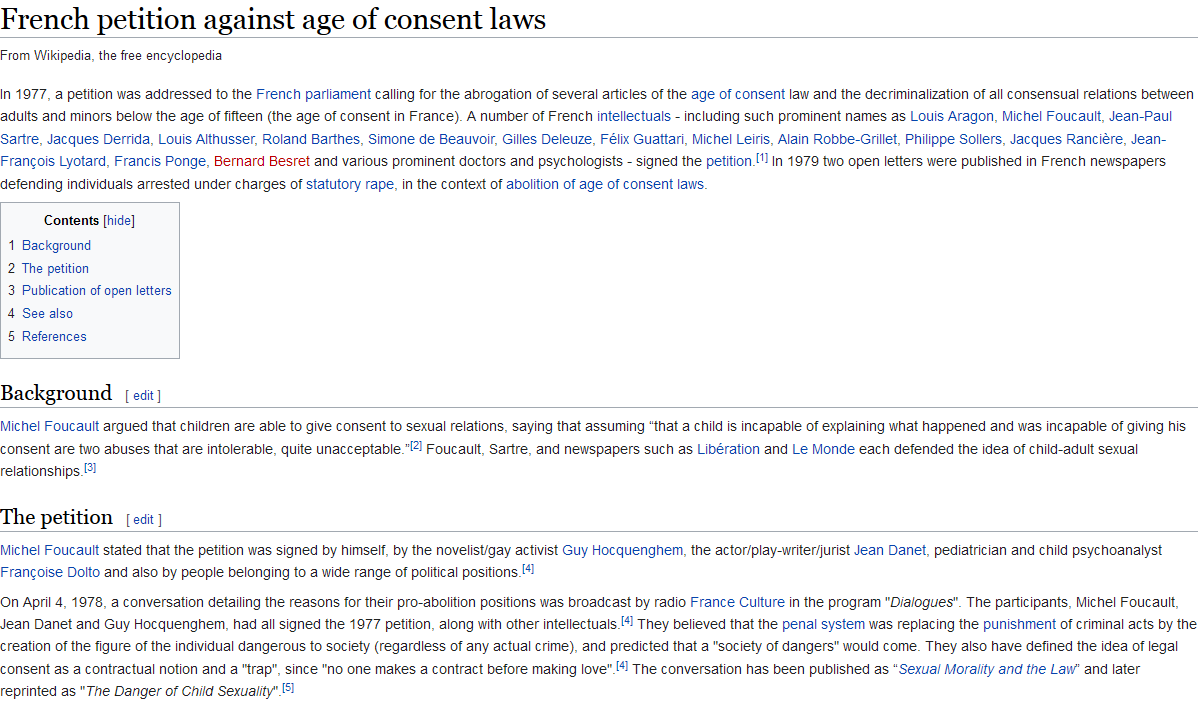The image size is (1198, 703).
Task: Open Philippe Sollers link
Action: coord(953,139)
